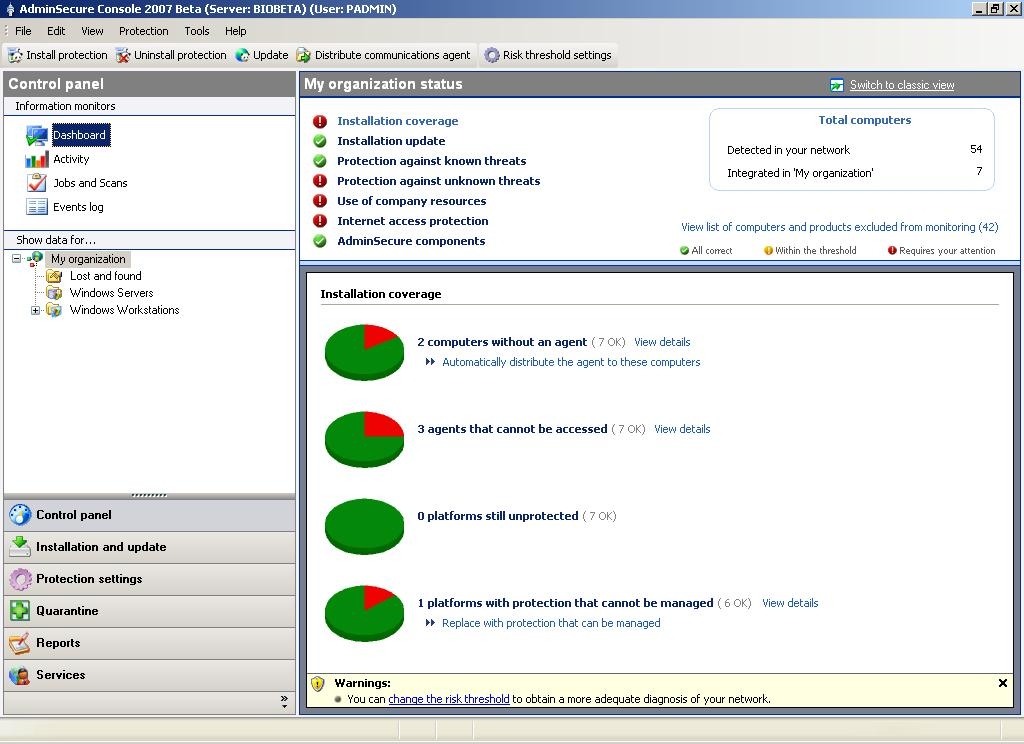Click the change the risk threshold link
The height and width of the screenshot is (744, 1024).
click(x=449, y=699)
